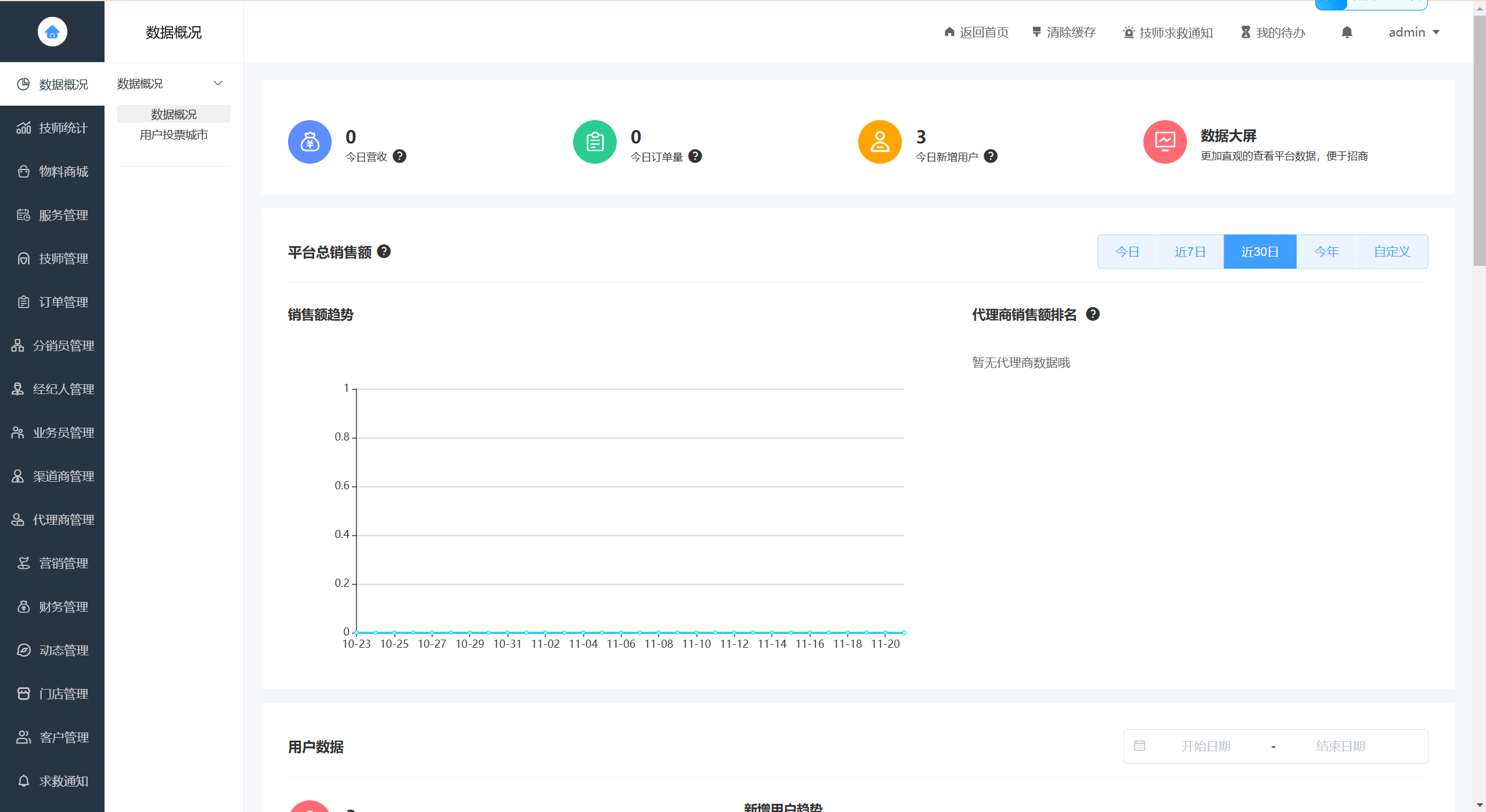Screen dimensions: 1486x812
Task: Click help icon beside 今日新增用户
Action: [991, 156]
